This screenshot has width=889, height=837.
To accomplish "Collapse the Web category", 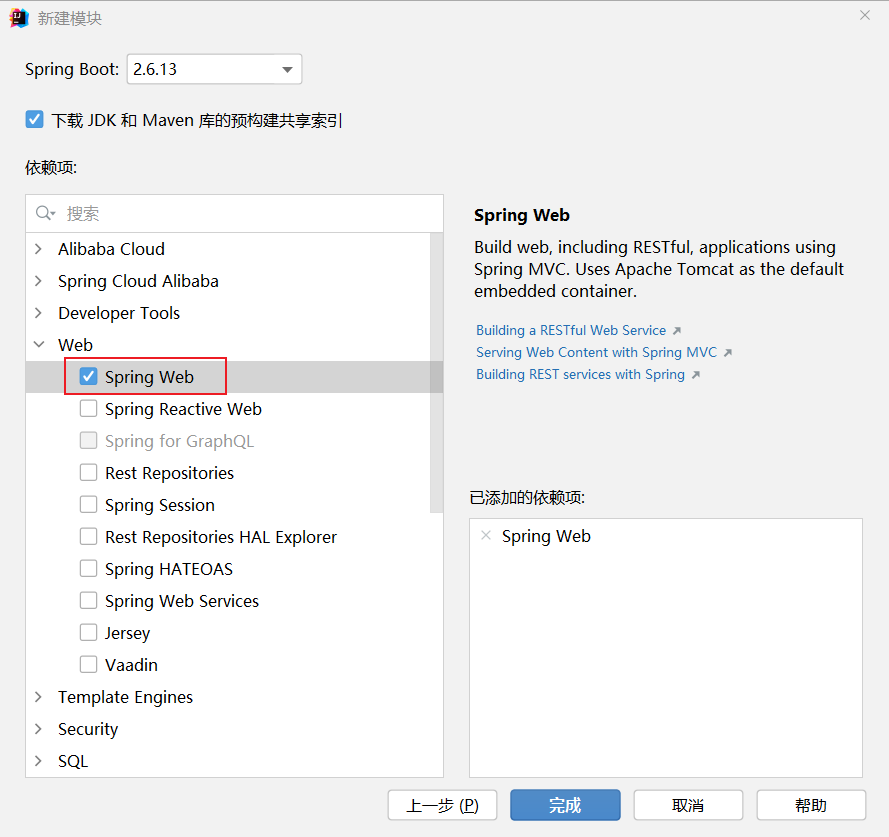I will tap(39, 345).
